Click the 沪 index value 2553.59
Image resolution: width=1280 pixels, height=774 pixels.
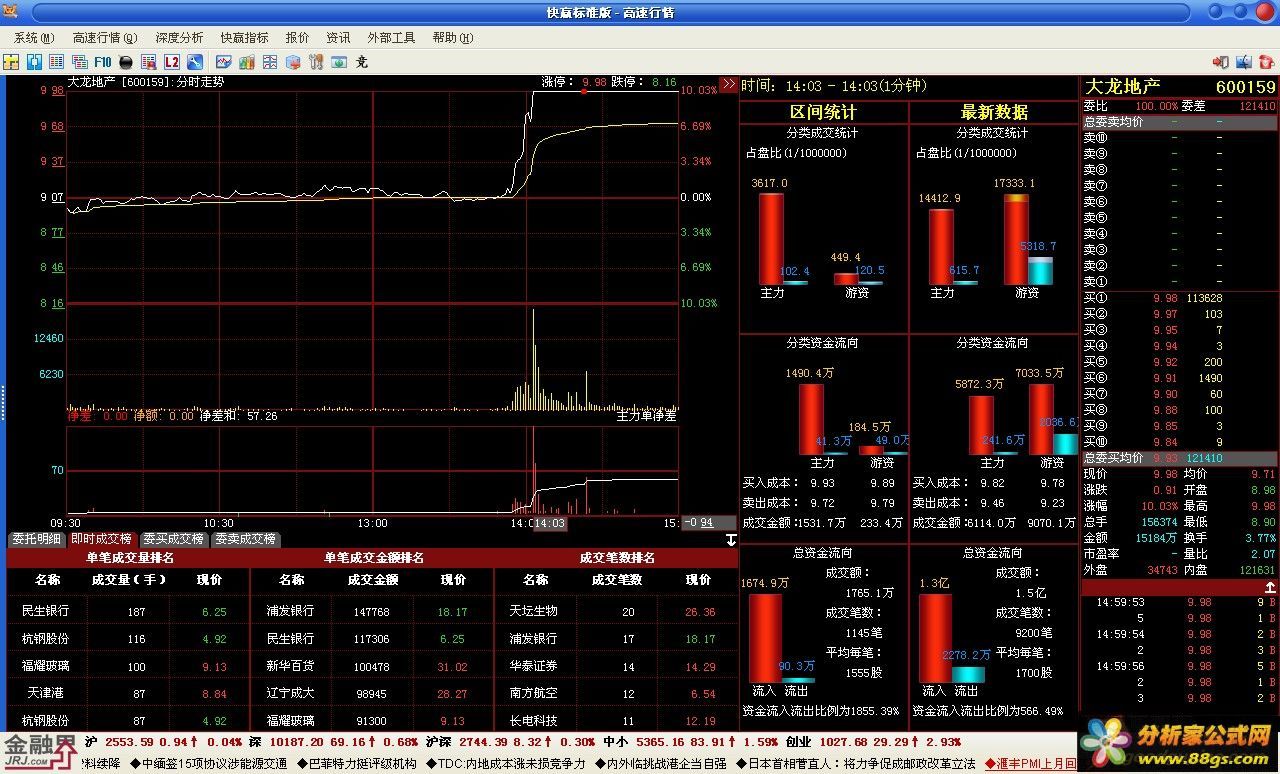tap(129, 742)
